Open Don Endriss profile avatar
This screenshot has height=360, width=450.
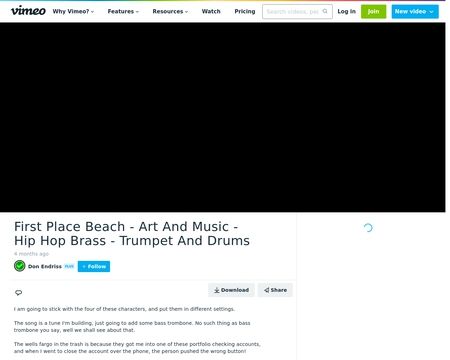20,266
